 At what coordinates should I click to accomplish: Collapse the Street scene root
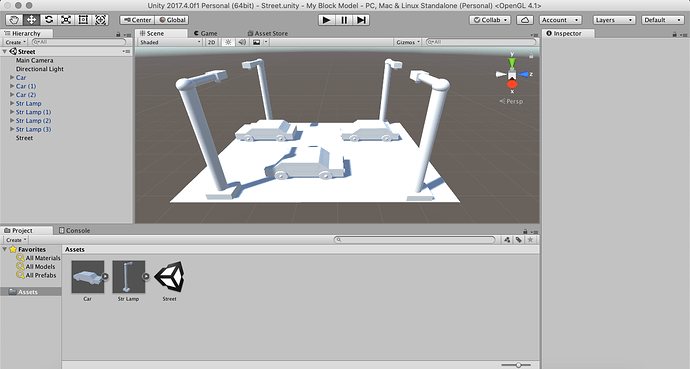pyautogui.click(x=5, y=51)
